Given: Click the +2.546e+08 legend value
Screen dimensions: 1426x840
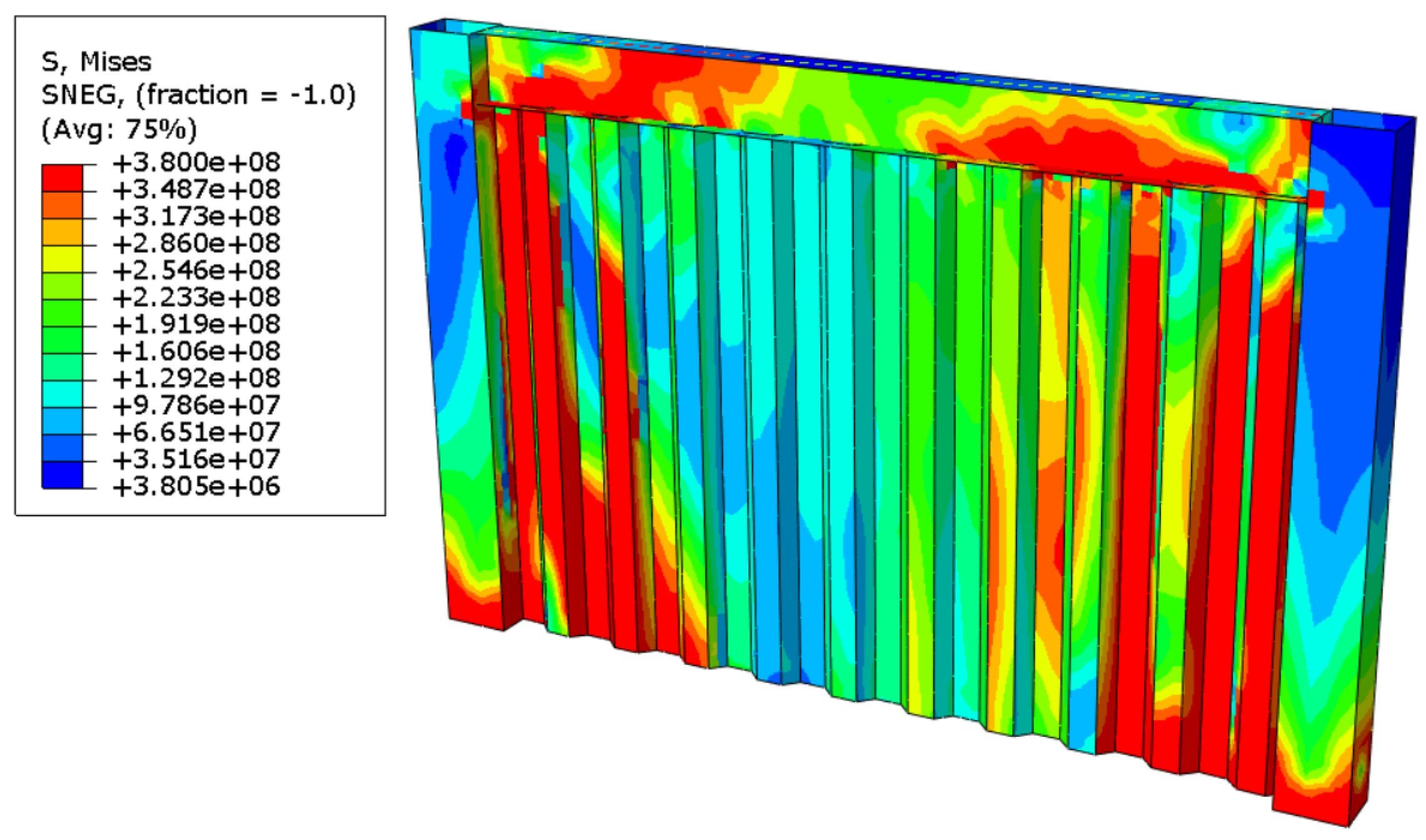Looking at the screenshot, I should (x=196, y=270).
